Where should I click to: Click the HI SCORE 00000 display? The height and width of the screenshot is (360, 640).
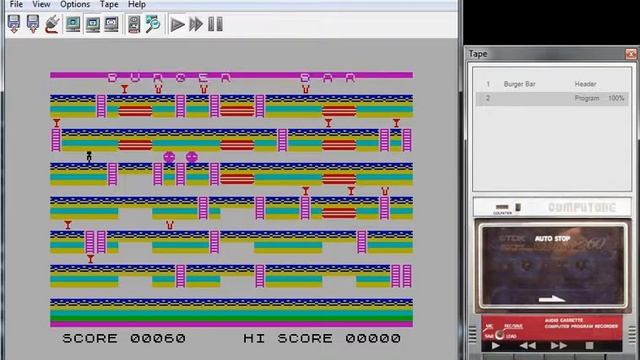(322, 338)
